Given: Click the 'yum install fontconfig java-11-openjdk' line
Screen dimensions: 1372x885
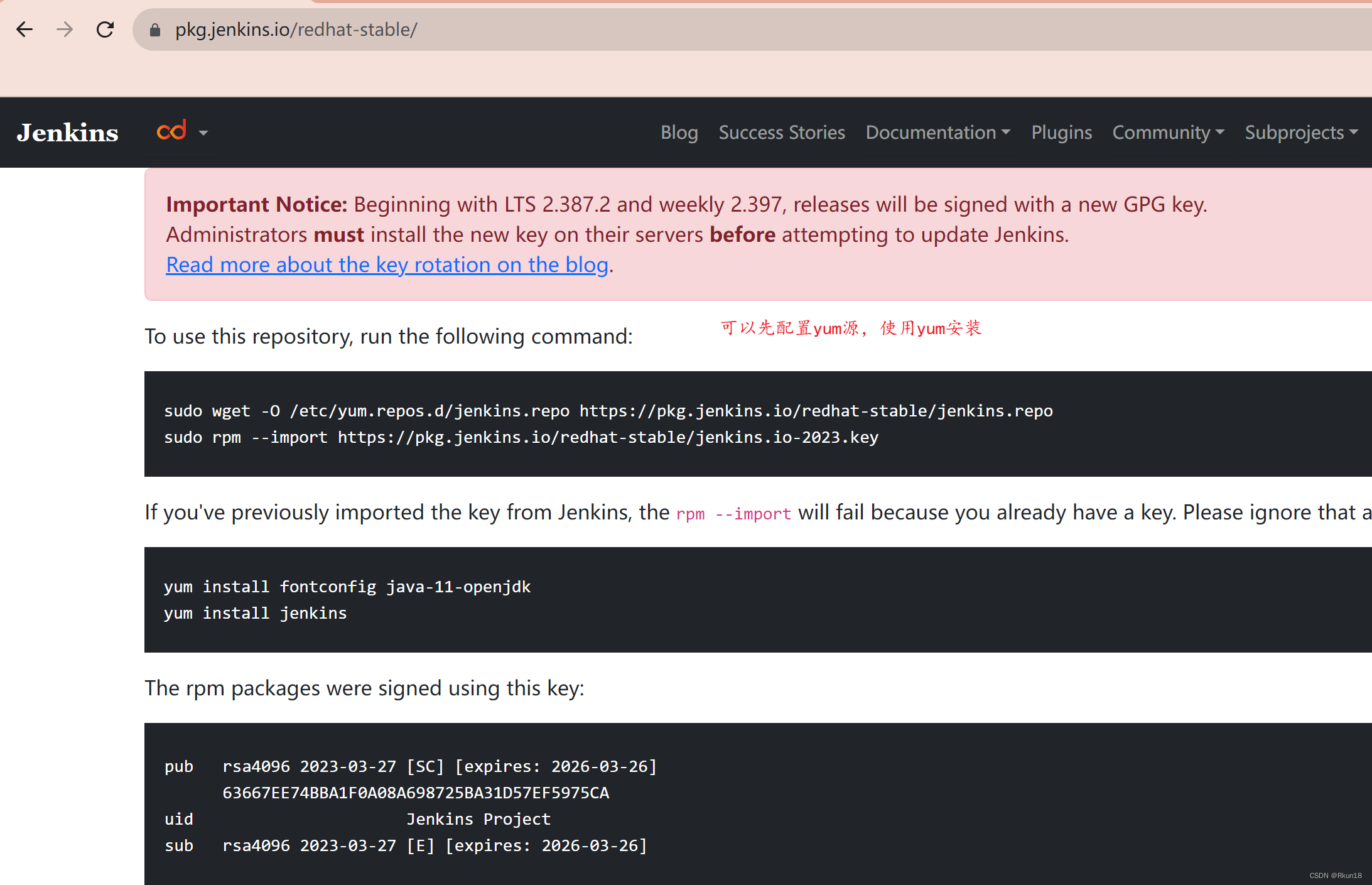Looking at the screenshot, I should [347, 587].
